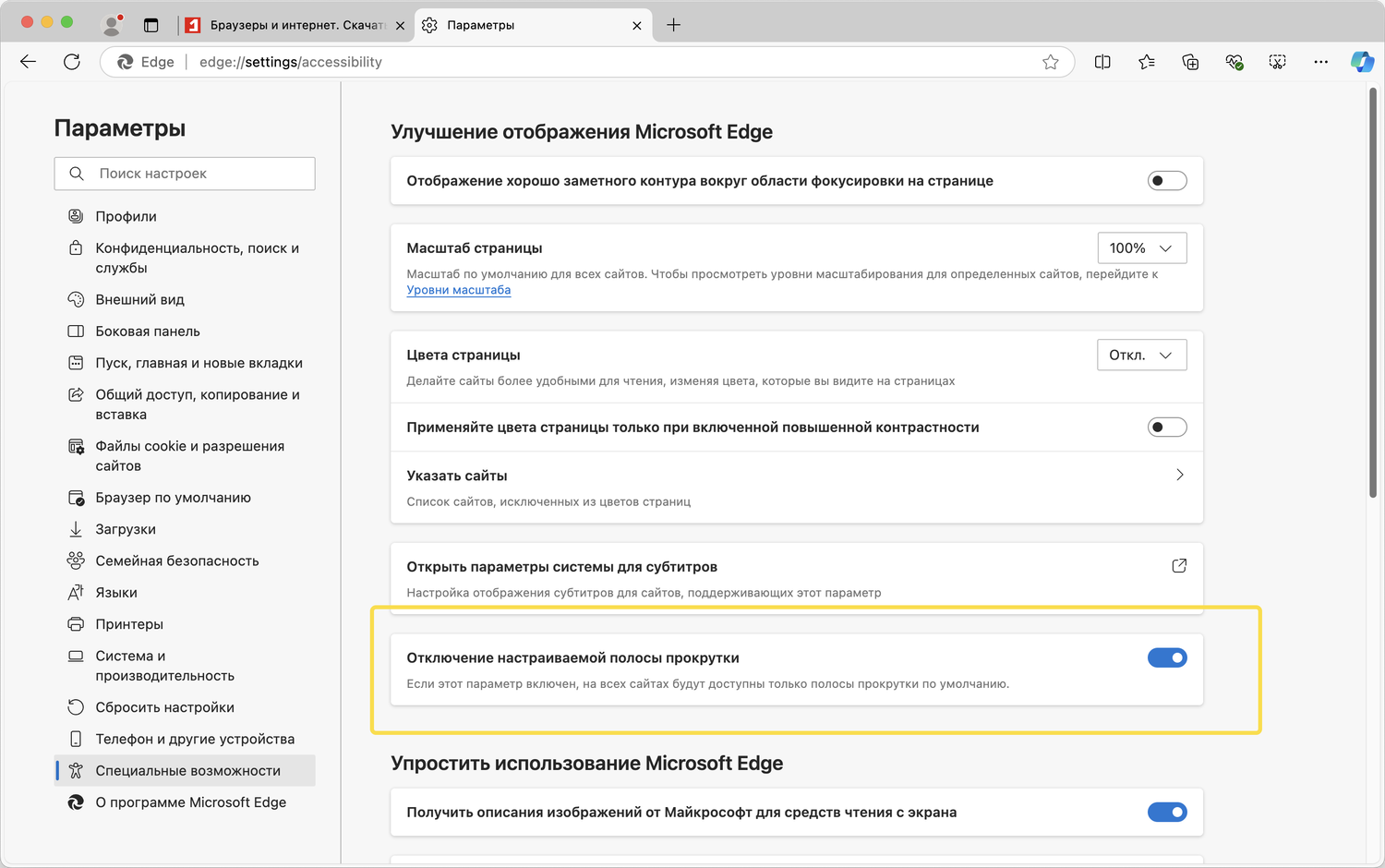The height and width of the screenshot is (868, 1385).
Task: Open split screen view icon
Action: pos(1102,62)
